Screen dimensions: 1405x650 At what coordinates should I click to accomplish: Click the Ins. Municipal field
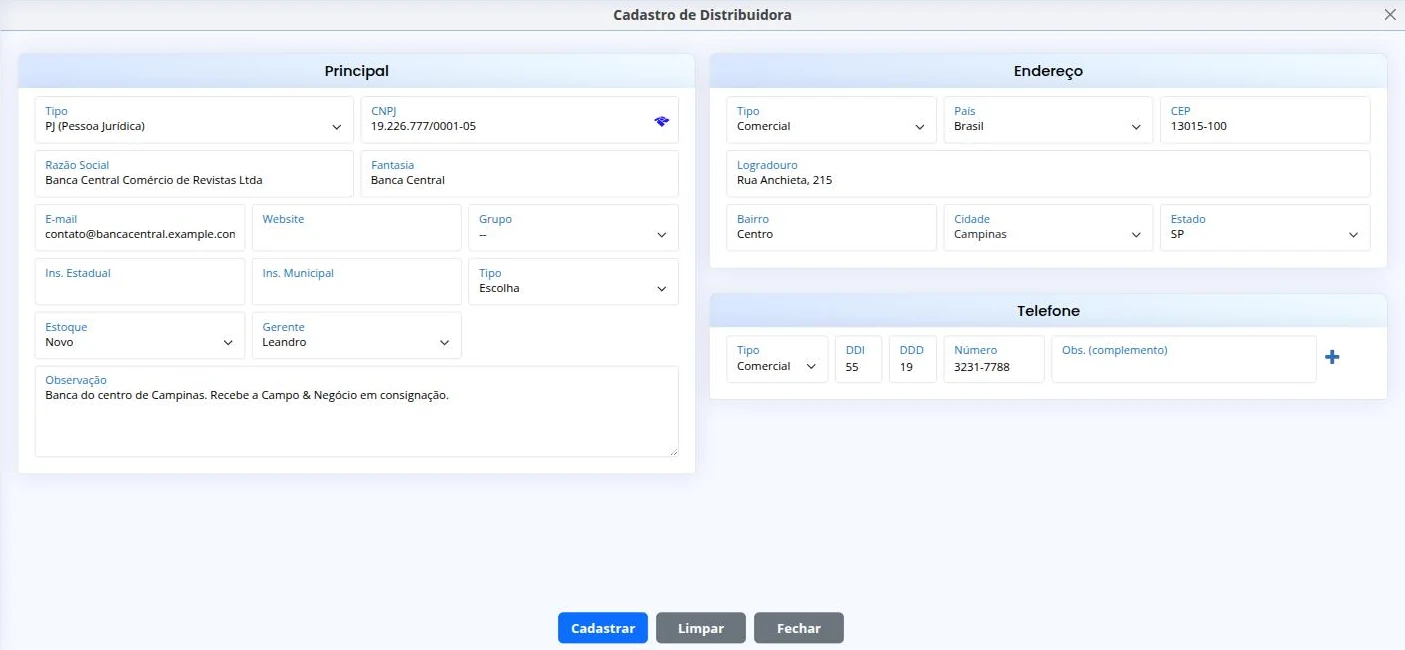click(x=357, y=282)
